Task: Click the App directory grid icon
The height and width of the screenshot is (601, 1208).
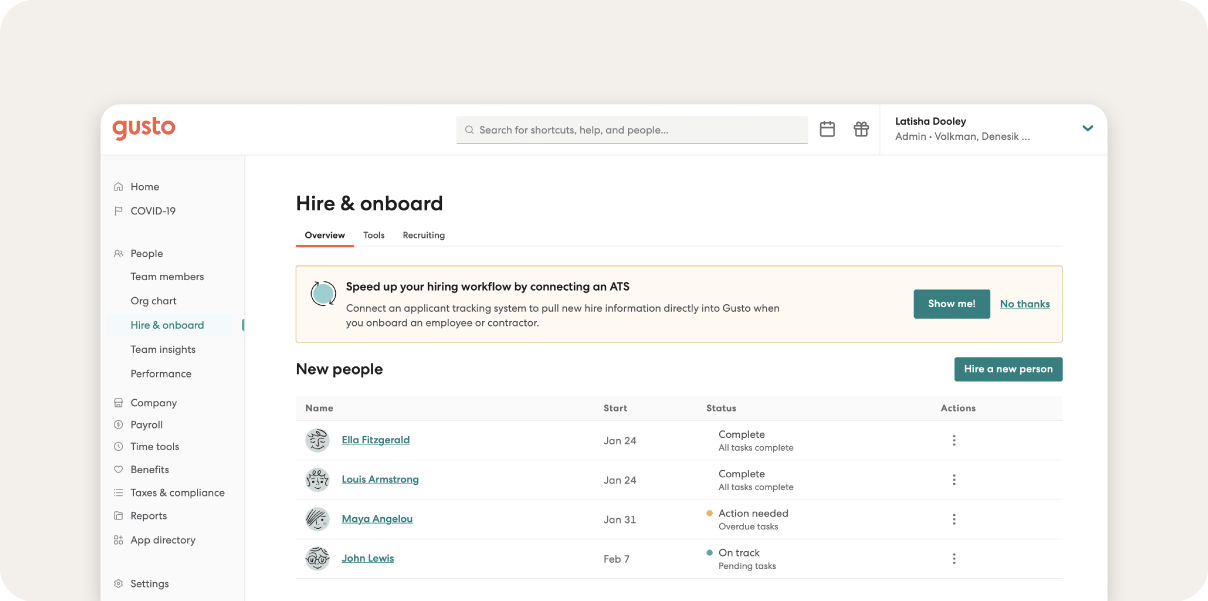Action: click(x=118, y=540)
